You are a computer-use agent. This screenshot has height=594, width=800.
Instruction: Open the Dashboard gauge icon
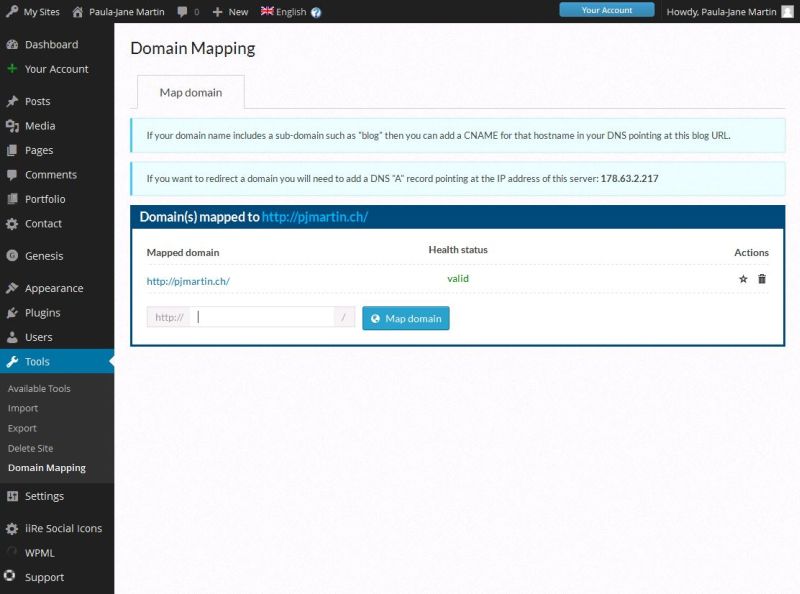12,44
